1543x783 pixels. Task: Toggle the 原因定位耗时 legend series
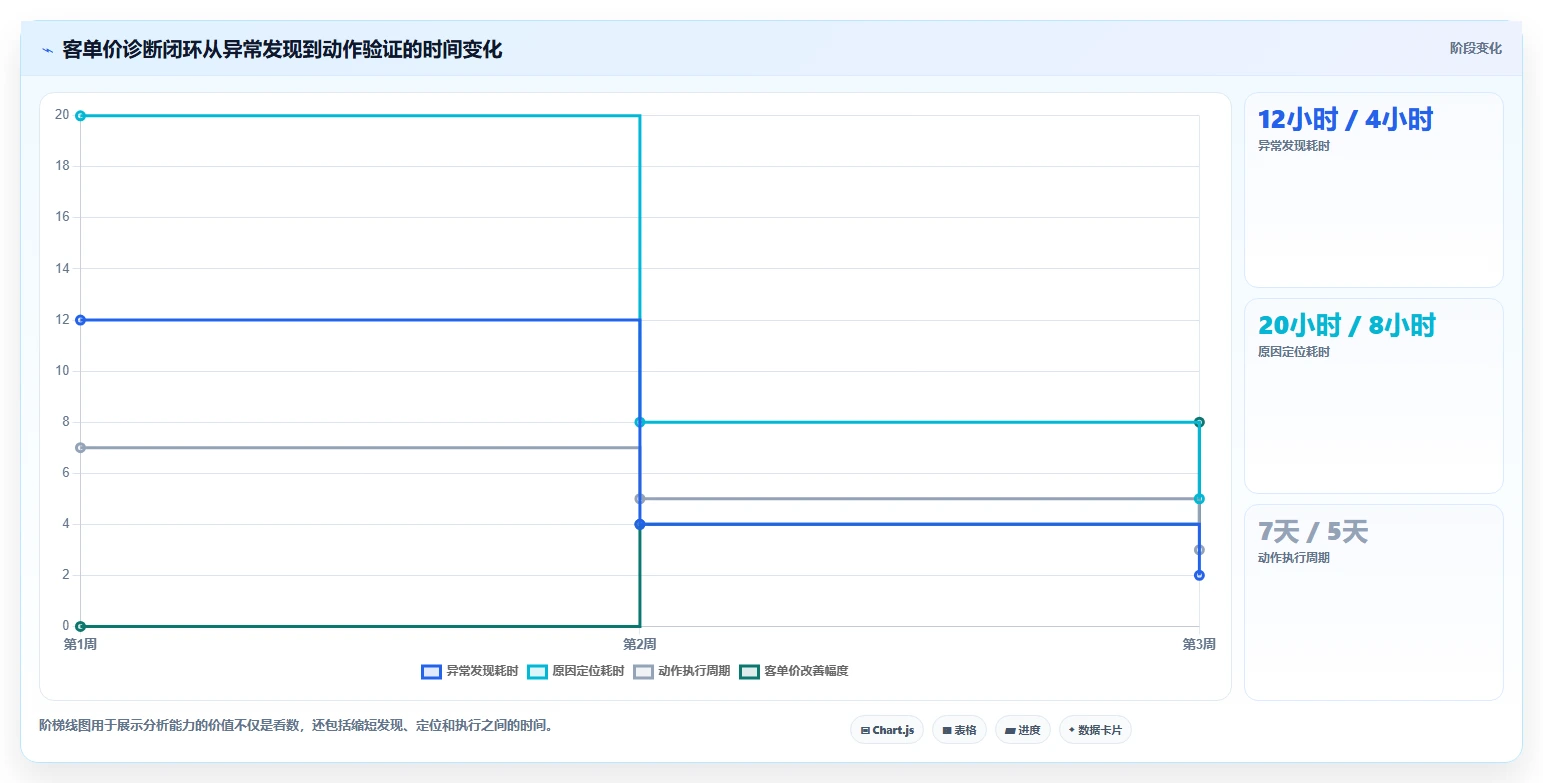pyautogui.click(x=576, y=671)
